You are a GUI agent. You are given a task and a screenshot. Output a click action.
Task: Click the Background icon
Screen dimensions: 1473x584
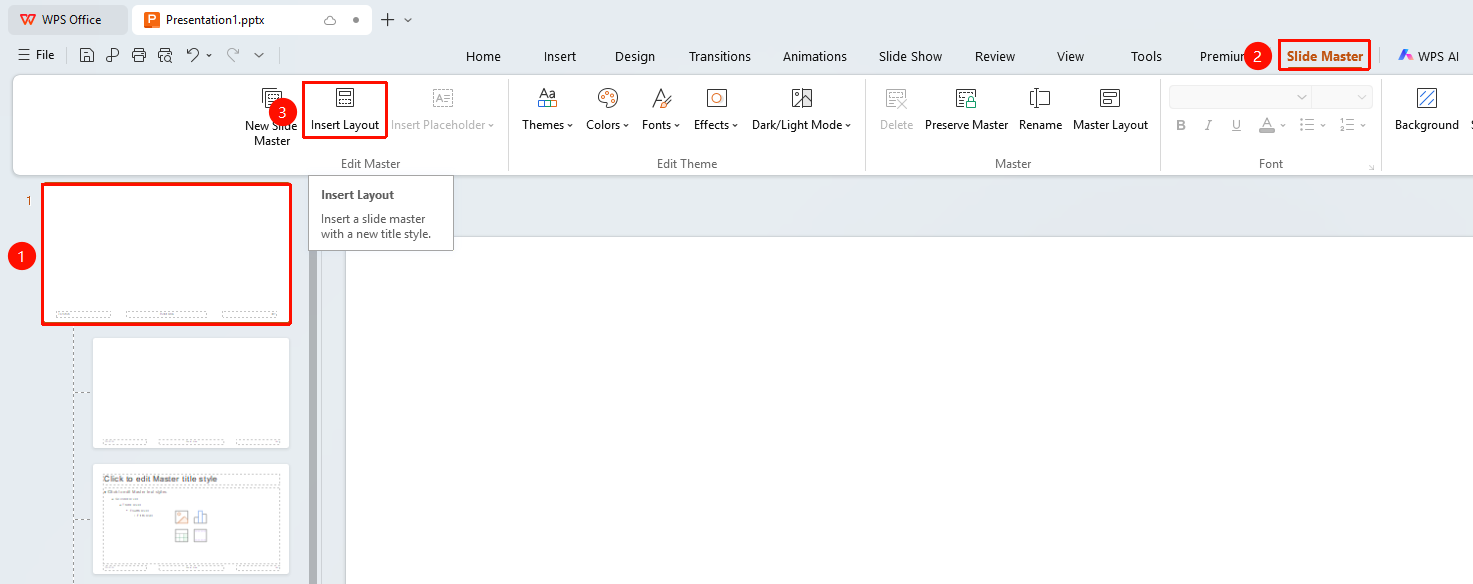tap(1427, 98)
